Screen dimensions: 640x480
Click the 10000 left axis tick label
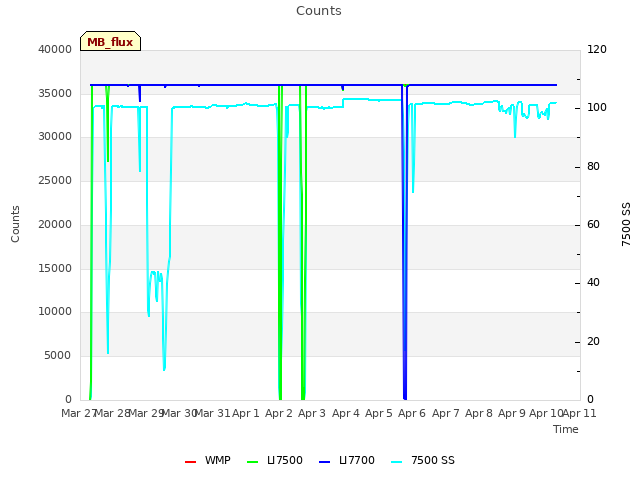[55, 311]
